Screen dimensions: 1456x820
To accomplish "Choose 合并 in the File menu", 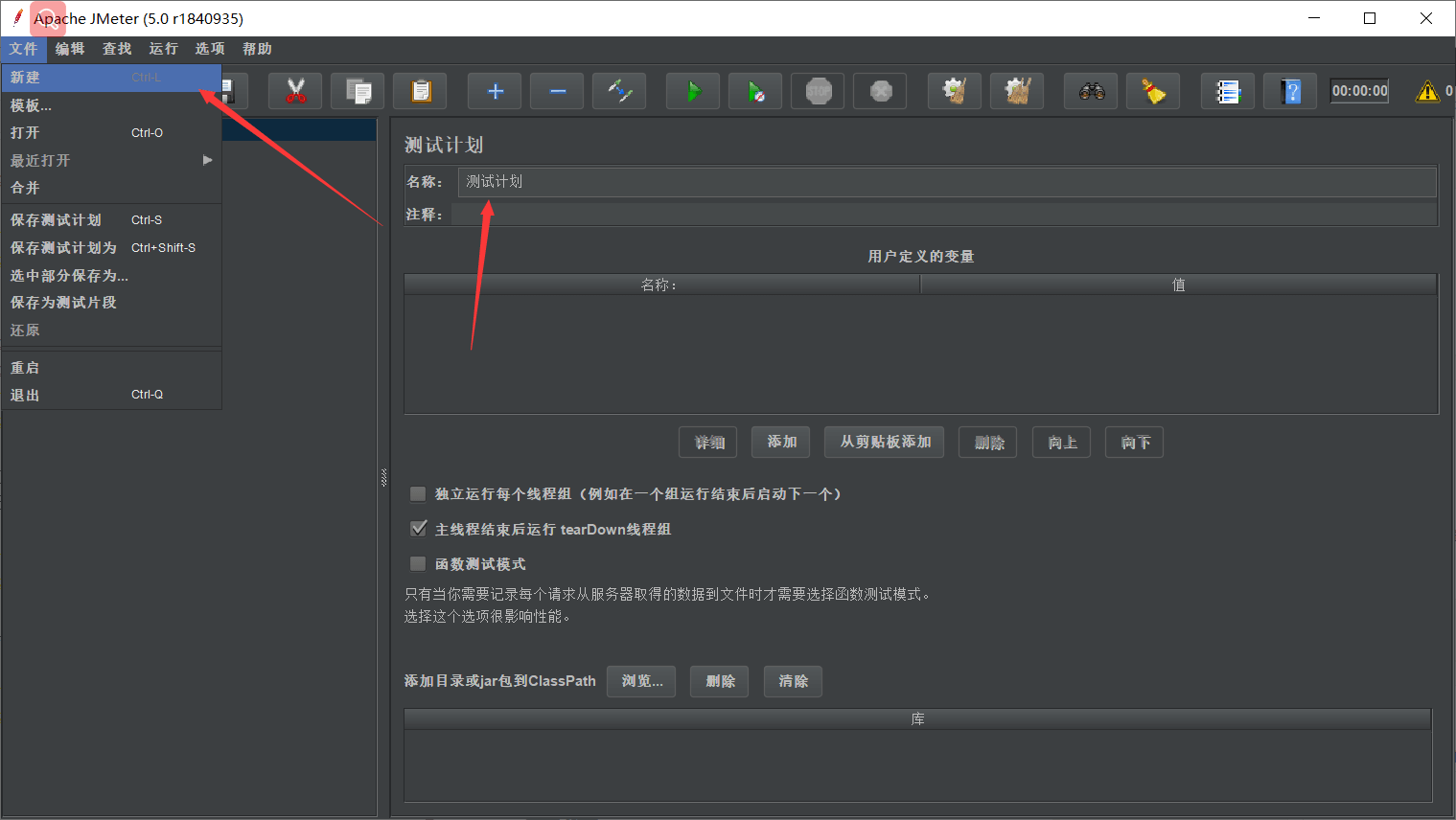I will tap(111, 188).
